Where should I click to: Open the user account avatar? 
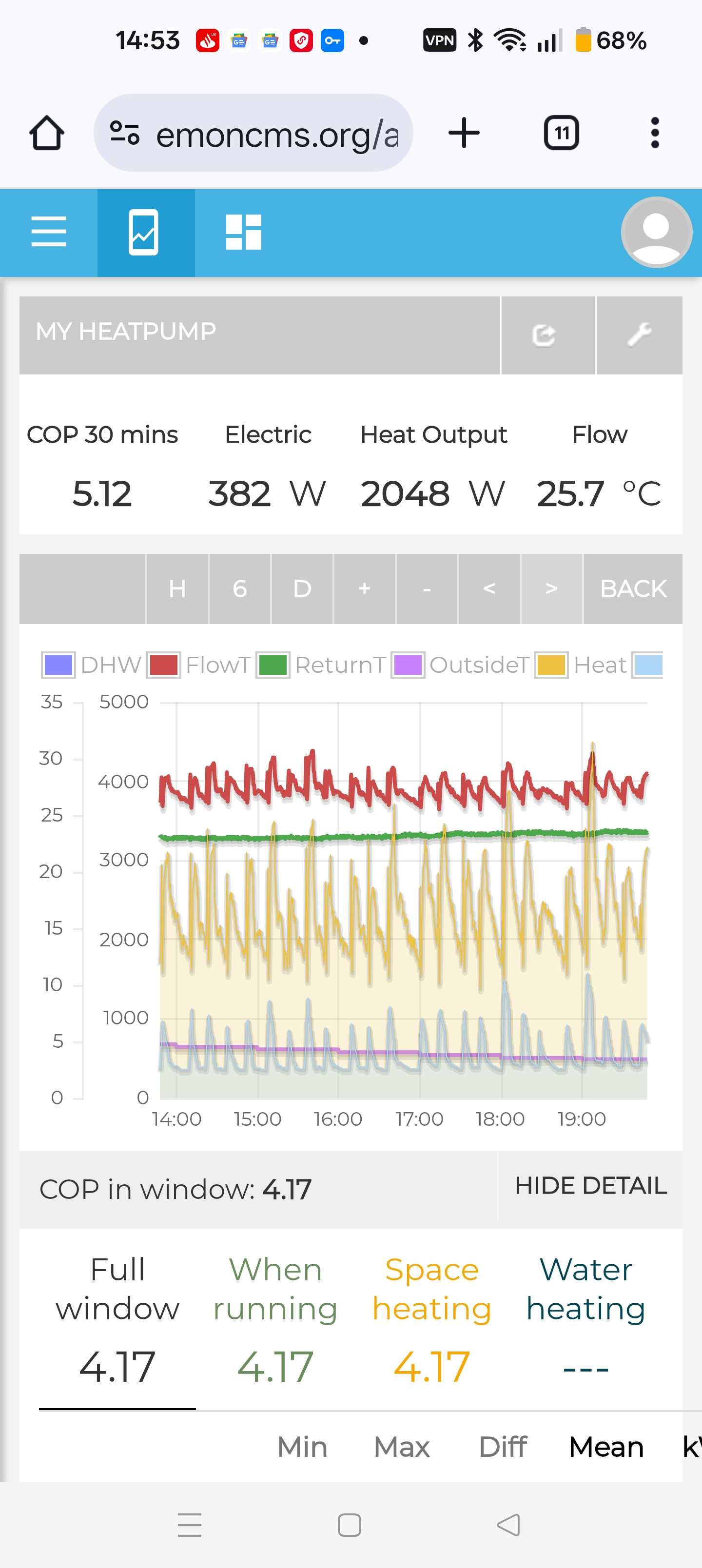pyautogui.click(x=656, y=232)
